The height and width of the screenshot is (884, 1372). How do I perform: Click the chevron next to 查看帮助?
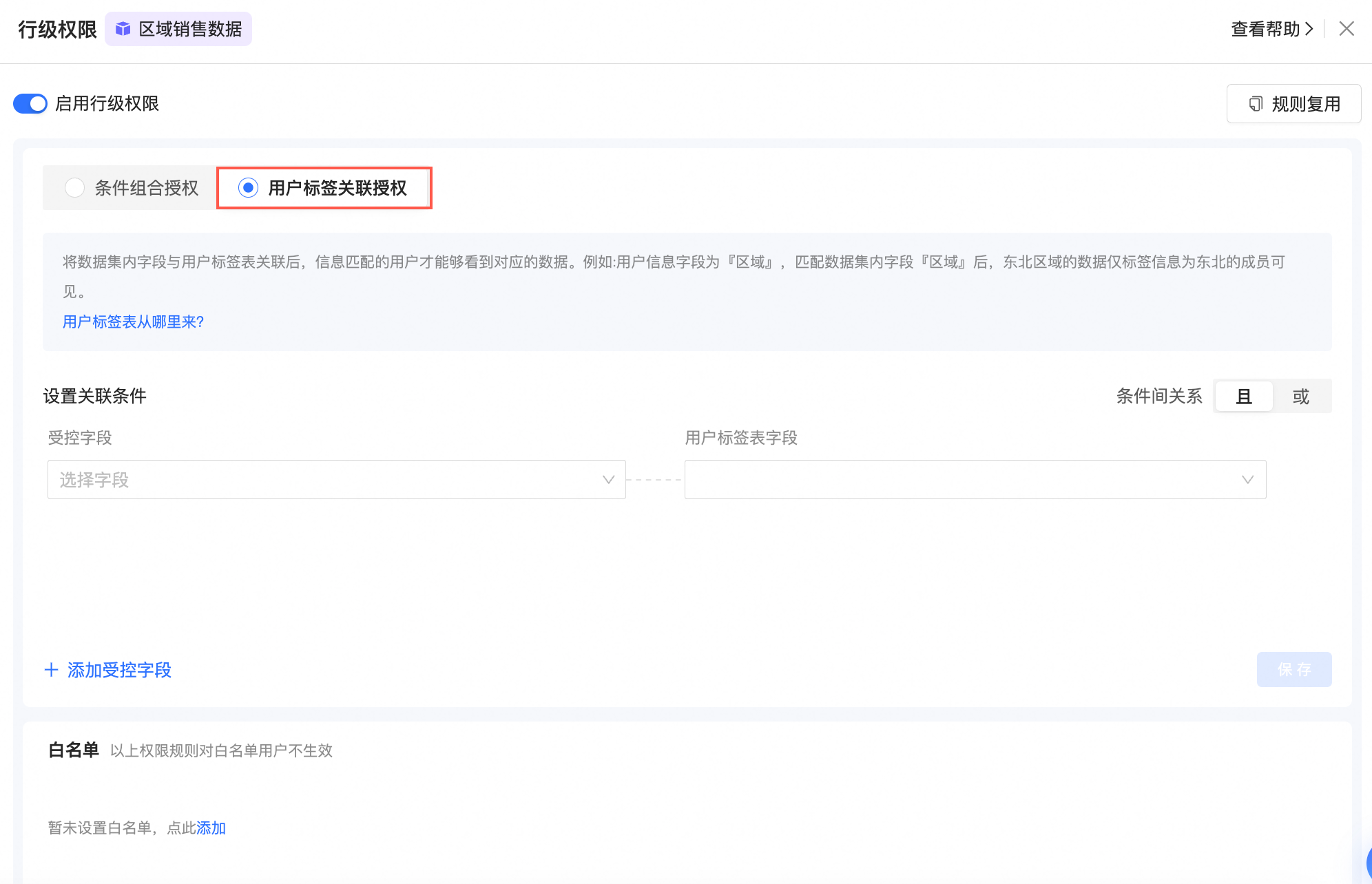(1309, 29)
